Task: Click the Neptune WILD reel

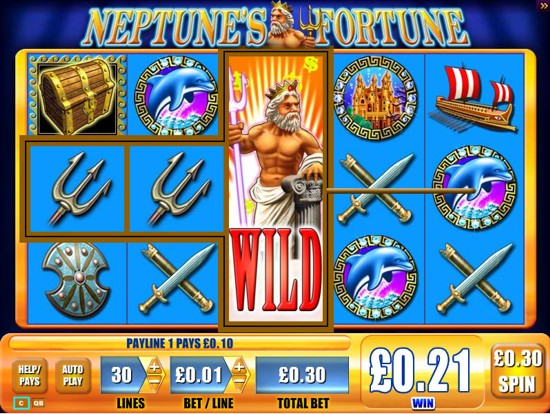Action: click(276, 189)
